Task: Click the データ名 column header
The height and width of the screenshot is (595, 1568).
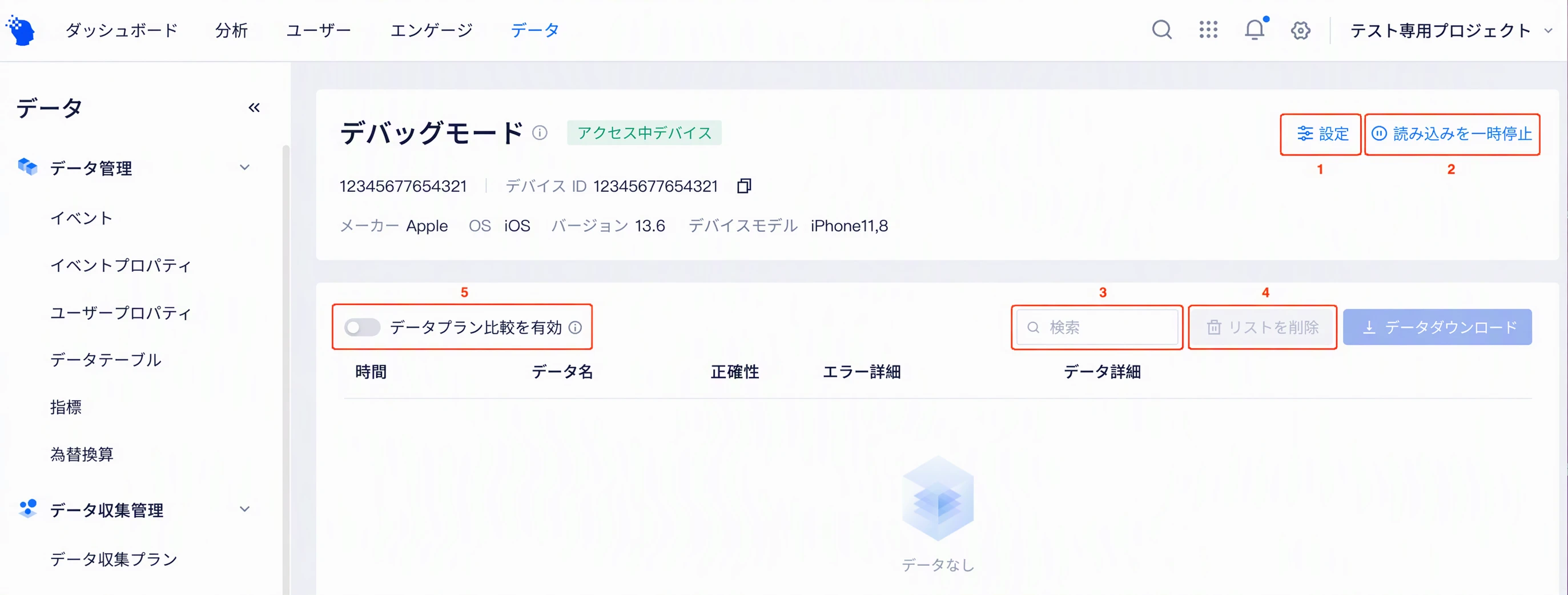Action: coord(562,372)
